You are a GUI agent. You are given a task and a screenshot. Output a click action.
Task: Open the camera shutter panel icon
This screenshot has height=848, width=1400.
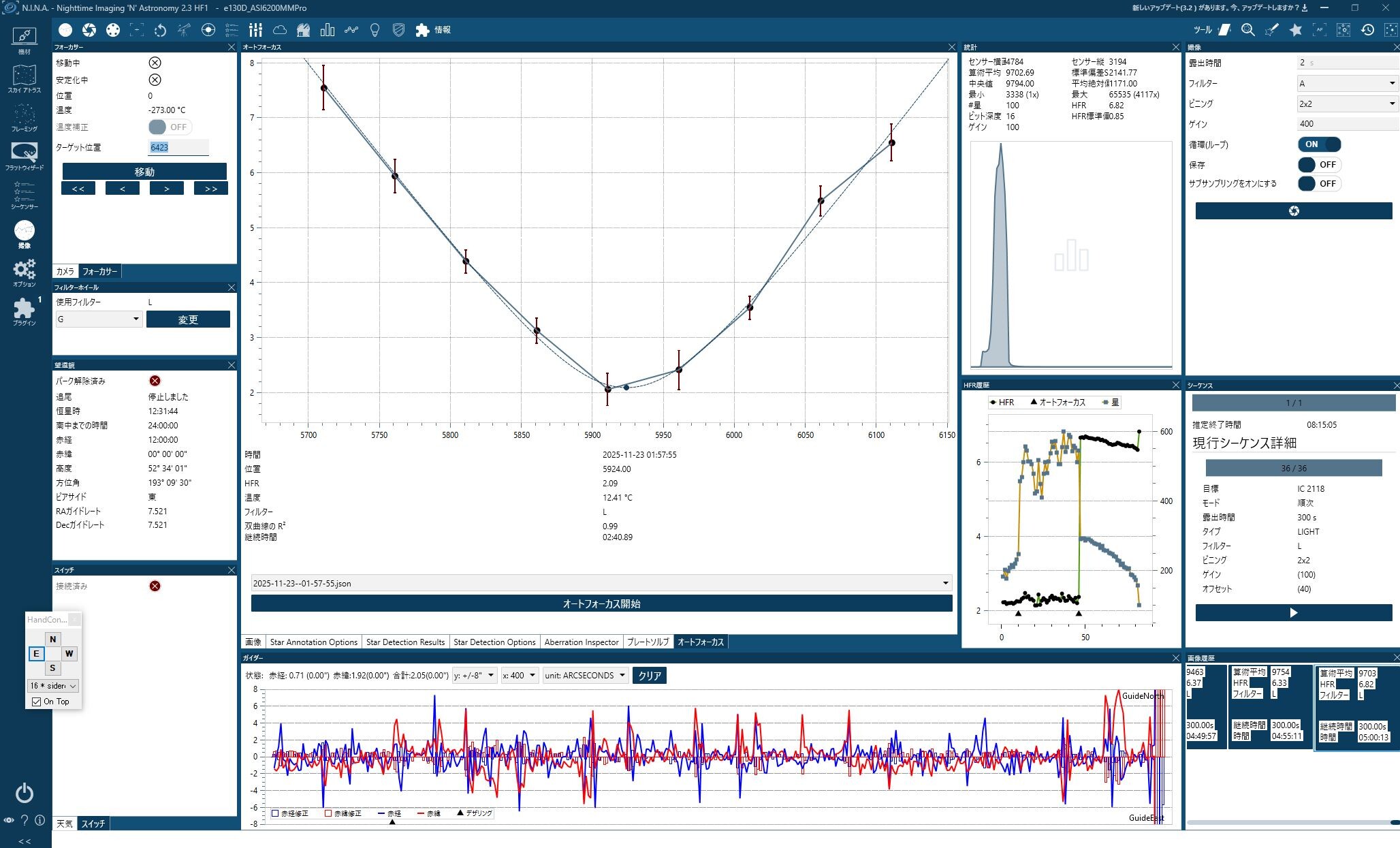[x=89, y=30]
